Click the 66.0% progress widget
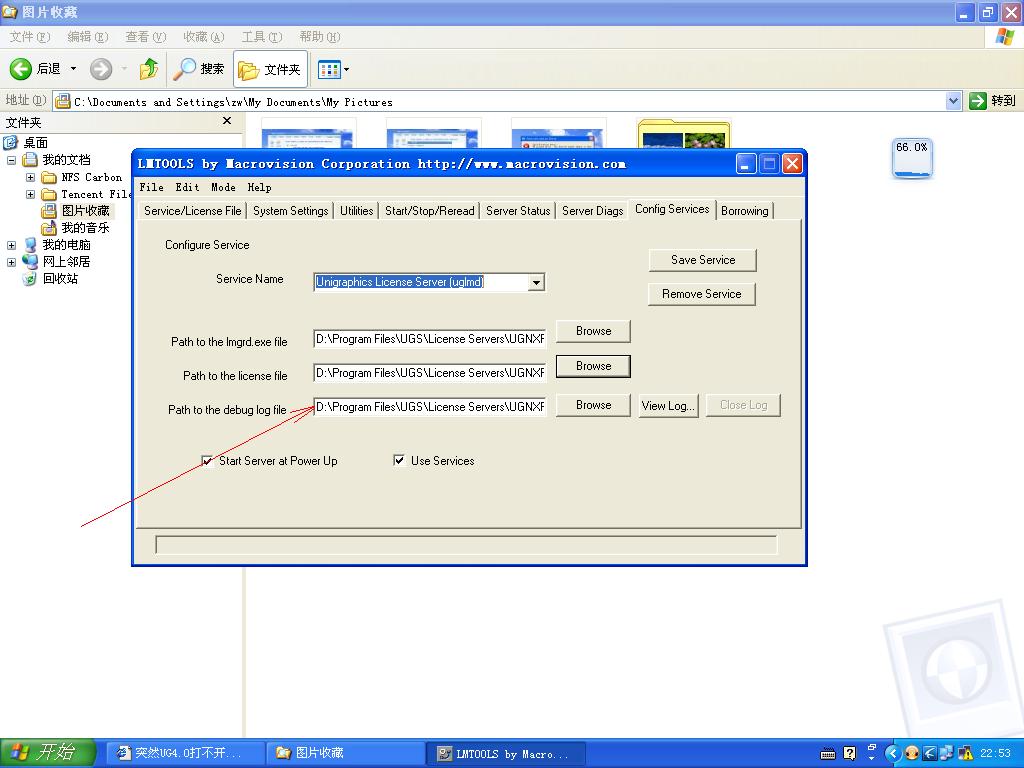 tap(912, 158)
